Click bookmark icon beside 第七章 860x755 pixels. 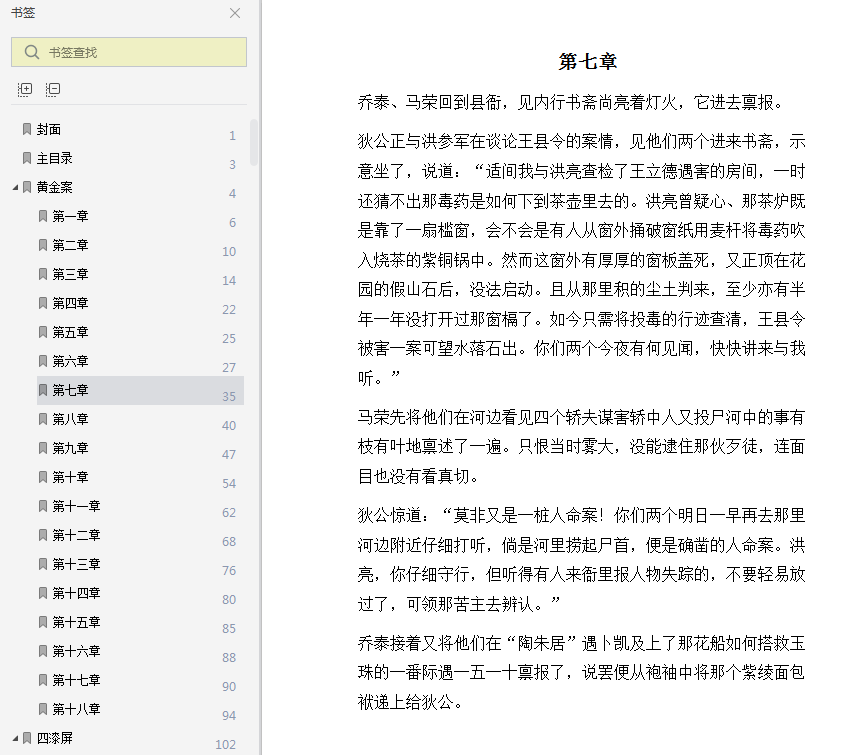43,390
